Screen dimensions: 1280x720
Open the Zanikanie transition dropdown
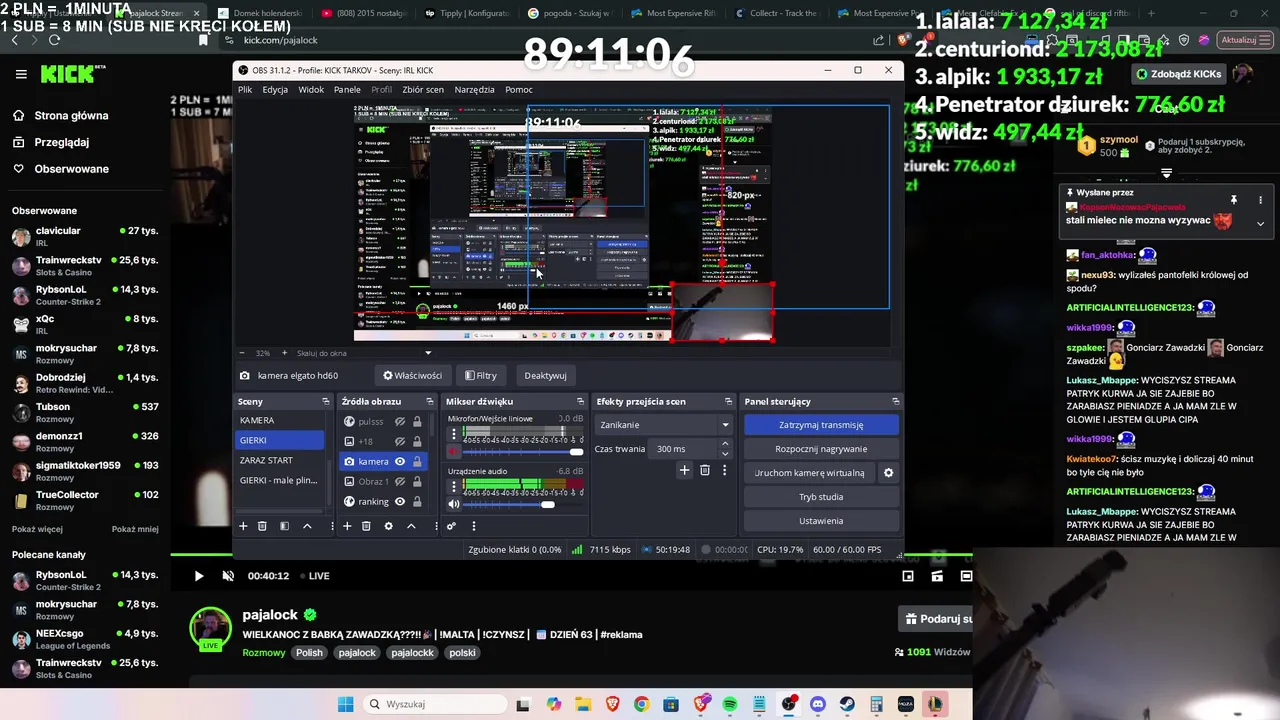coord(664,425)
